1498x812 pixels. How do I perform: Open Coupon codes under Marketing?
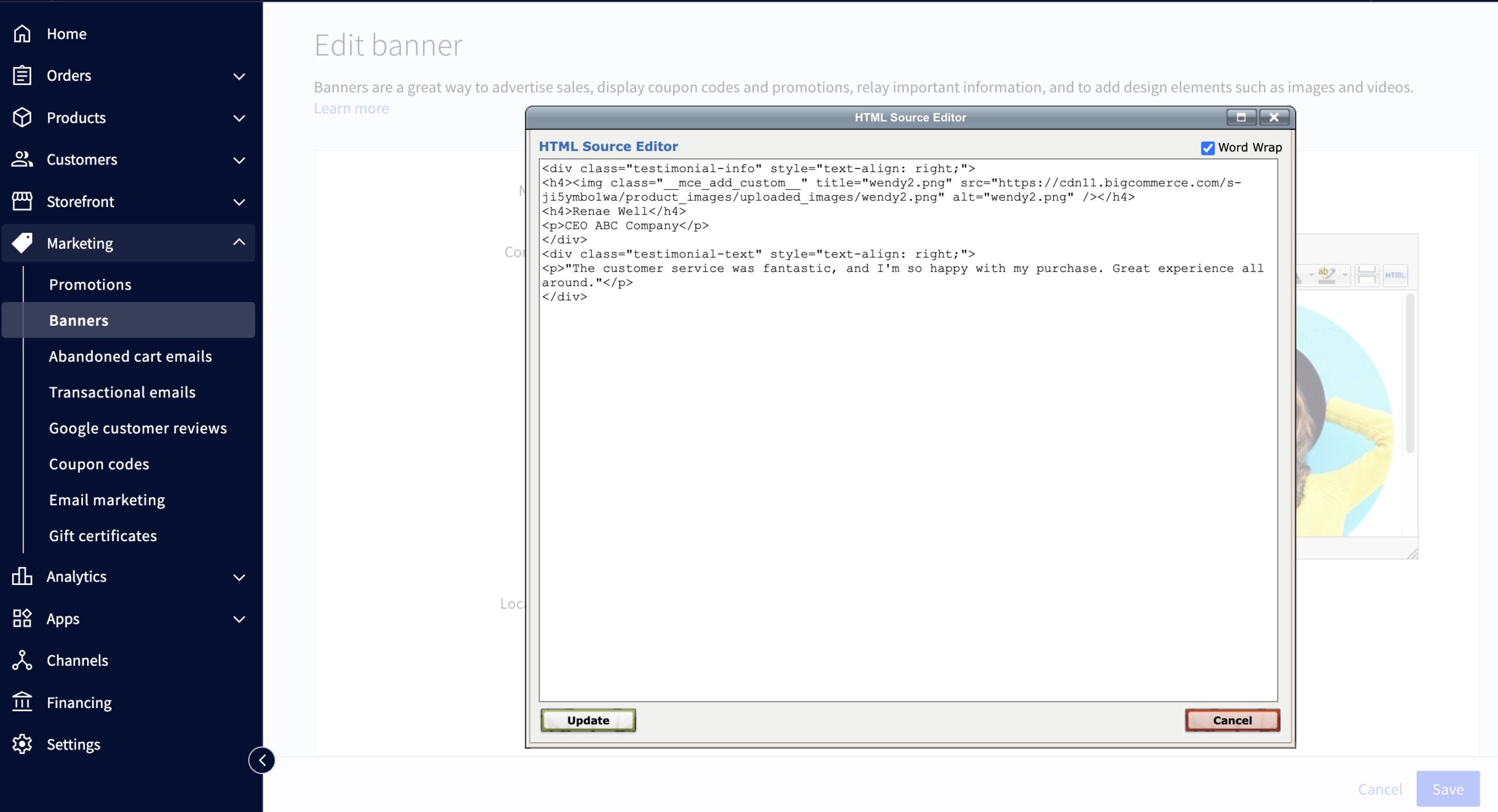(99, 464)
